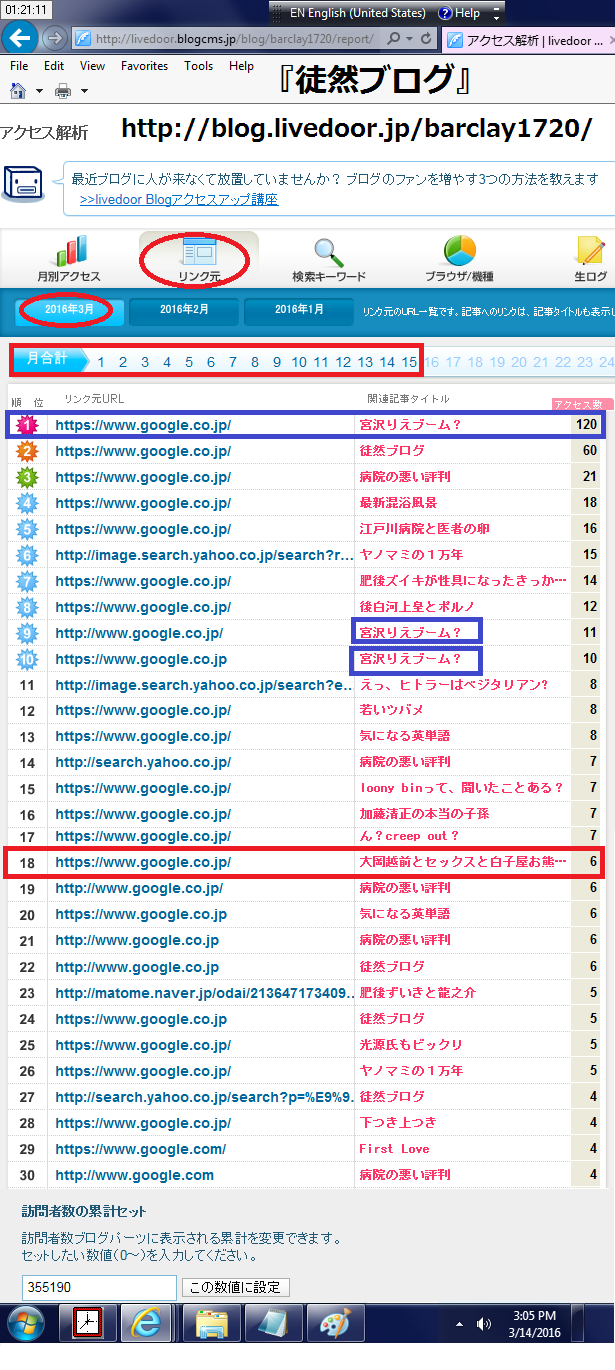
Task: Select day 15 in the day selector
Action: click(x=409, y=362)
